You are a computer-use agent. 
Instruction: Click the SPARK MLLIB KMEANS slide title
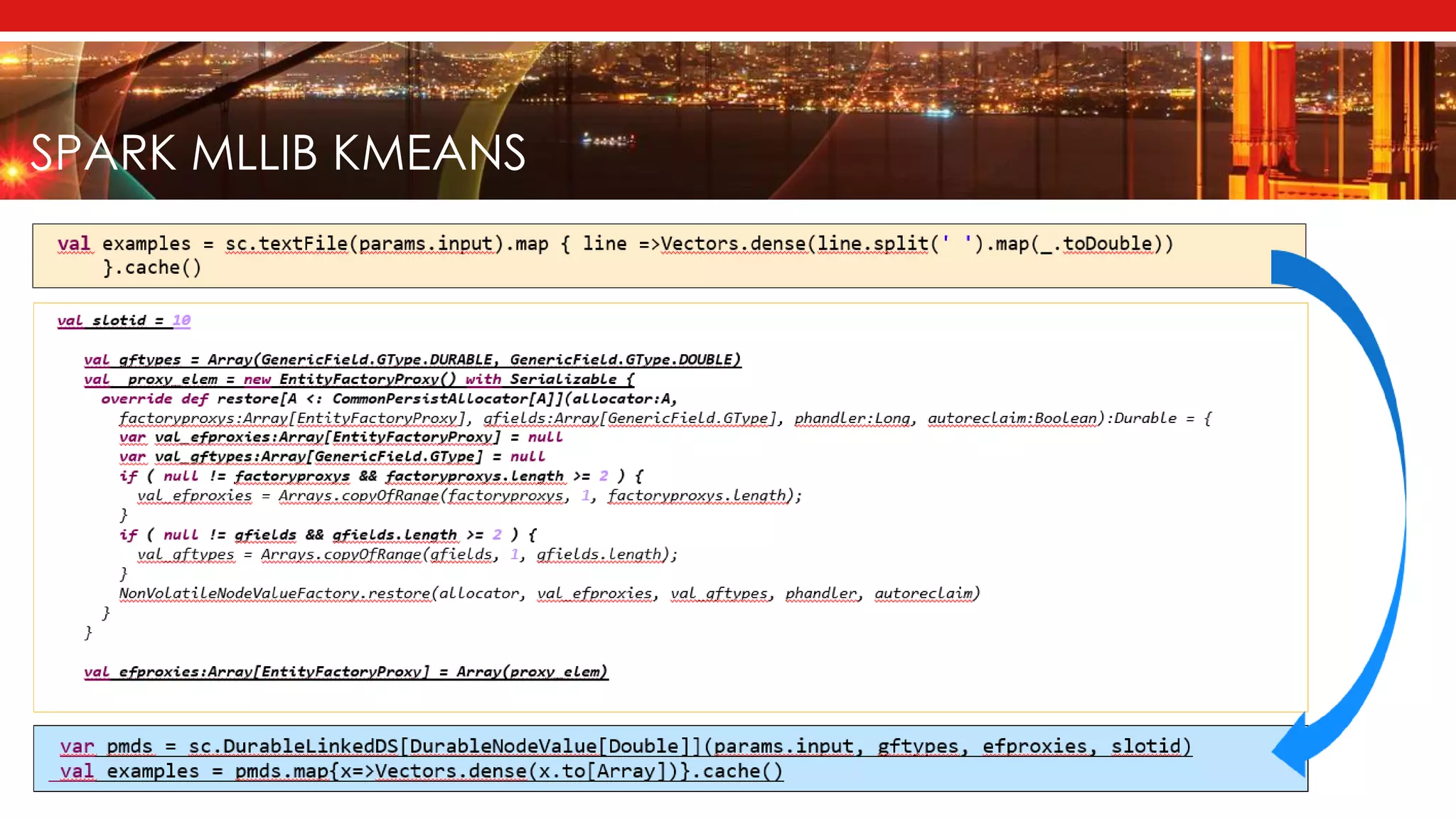click(x=278, y=153)
